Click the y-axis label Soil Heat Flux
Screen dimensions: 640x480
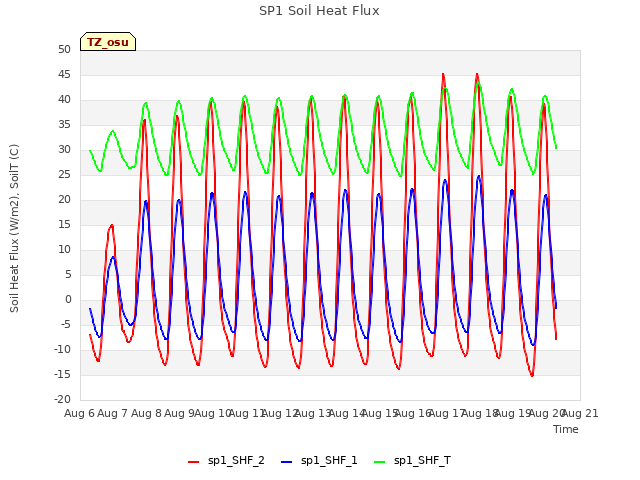[x=14, y=228]
